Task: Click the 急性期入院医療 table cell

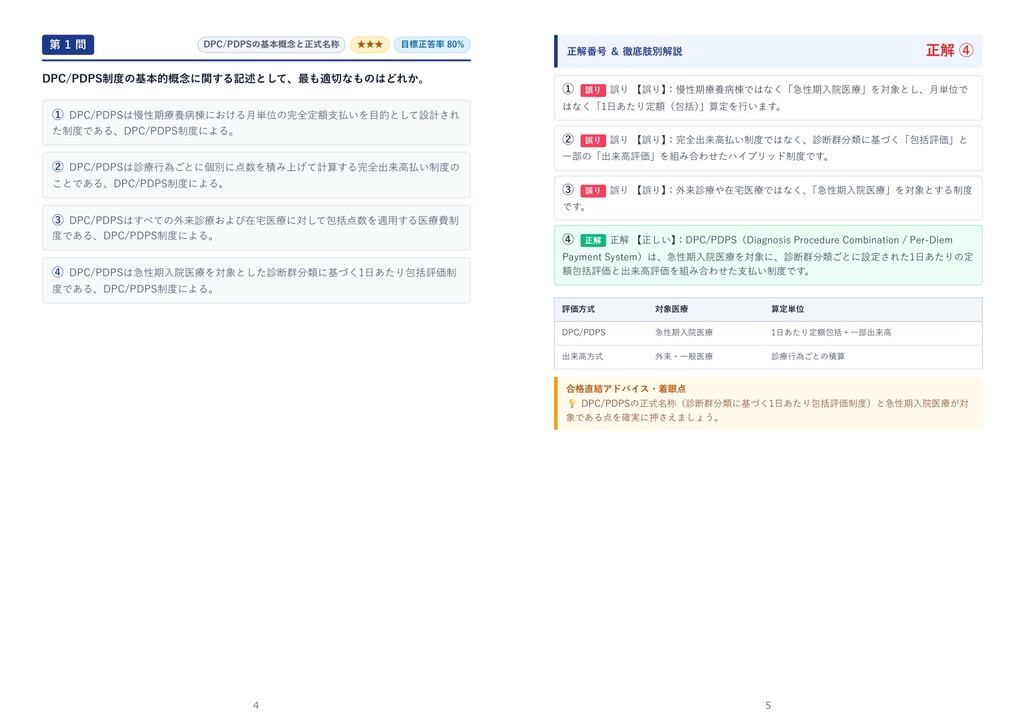Action: [x=684, y=332]
